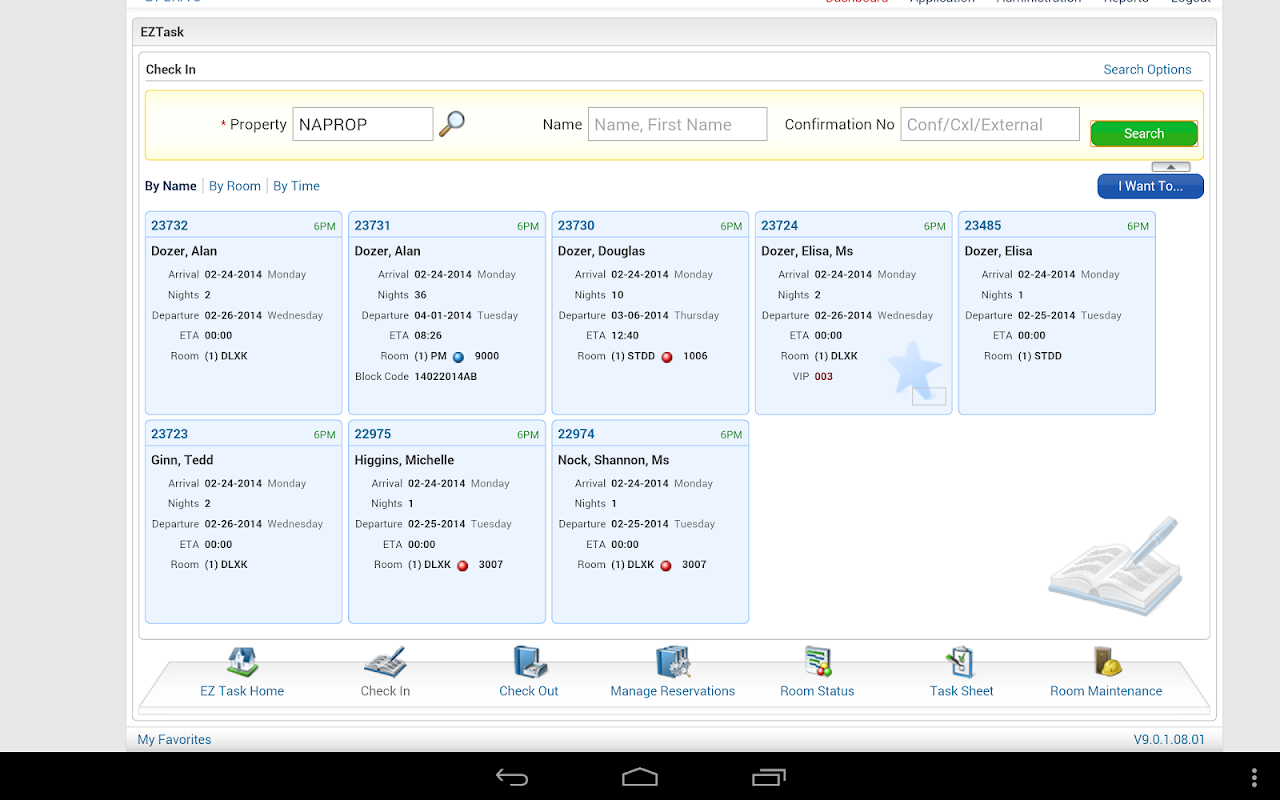Click red status dot on Higgins reservation
This screenshot has width=1280, height=800.
(462, 566)
